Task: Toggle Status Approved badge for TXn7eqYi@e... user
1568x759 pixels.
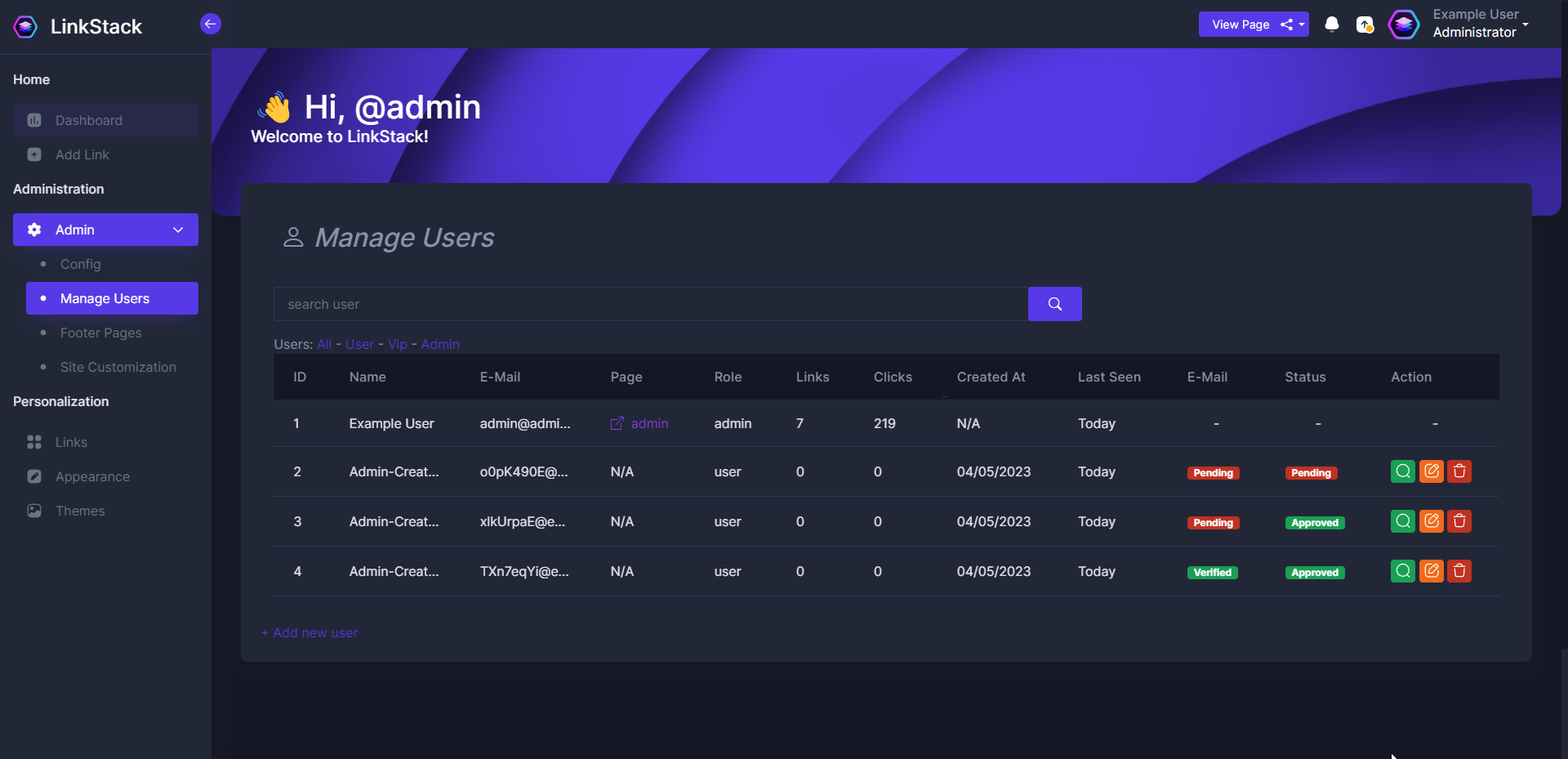Action: [x=1315, y=573]
